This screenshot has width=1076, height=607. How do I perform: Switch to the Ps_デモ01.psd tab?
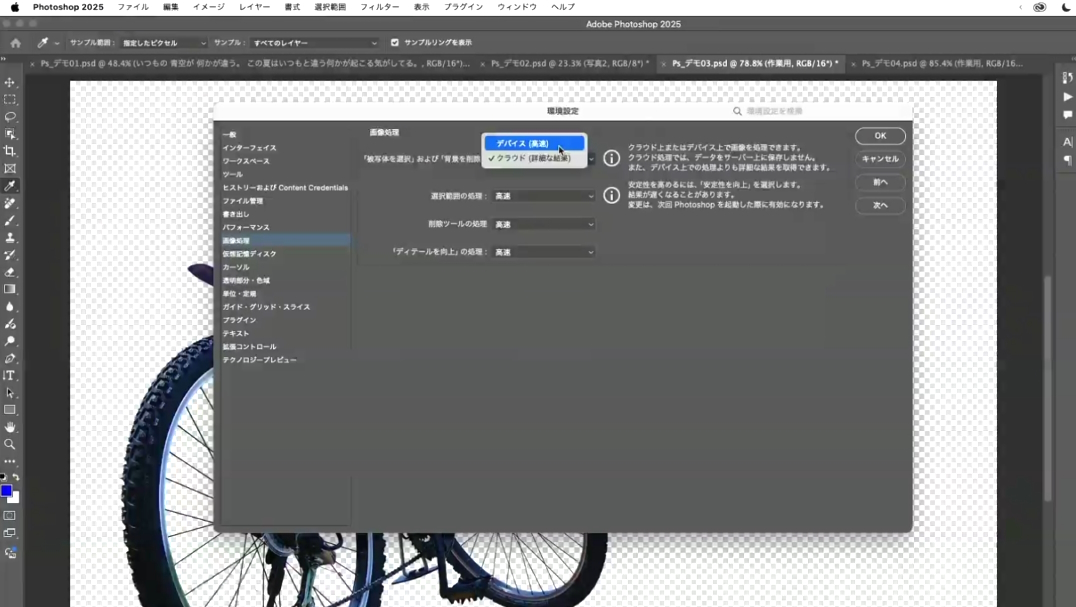click(255, 63)
